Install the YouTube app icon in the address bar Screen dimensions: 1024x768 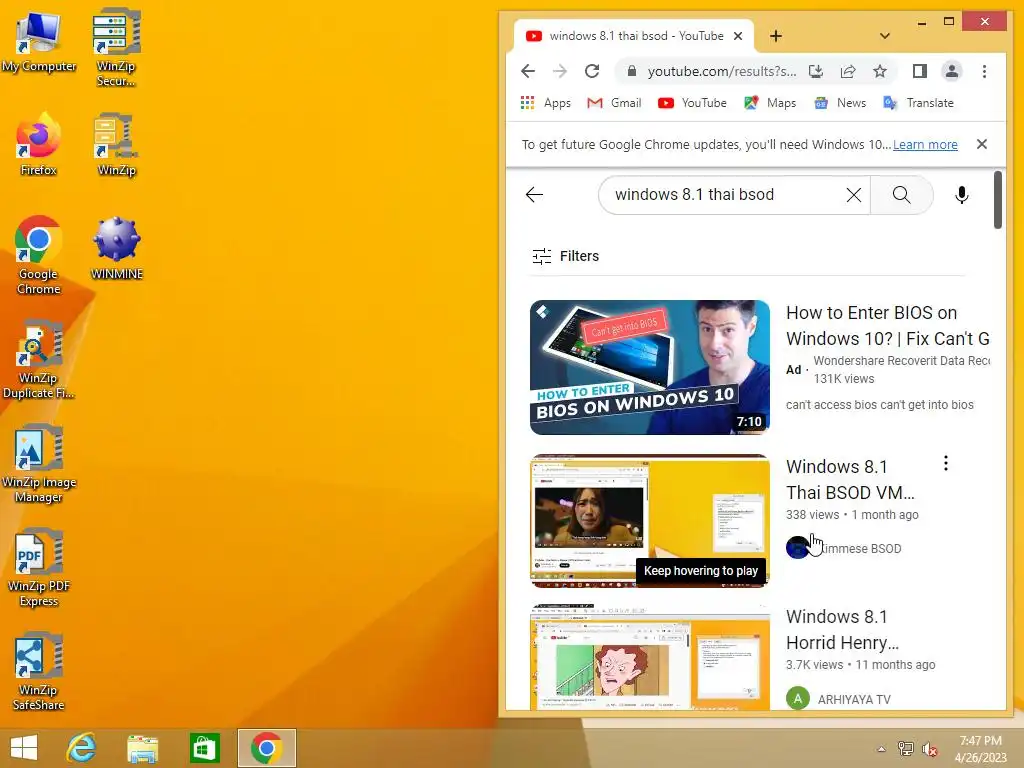[816, 71]
